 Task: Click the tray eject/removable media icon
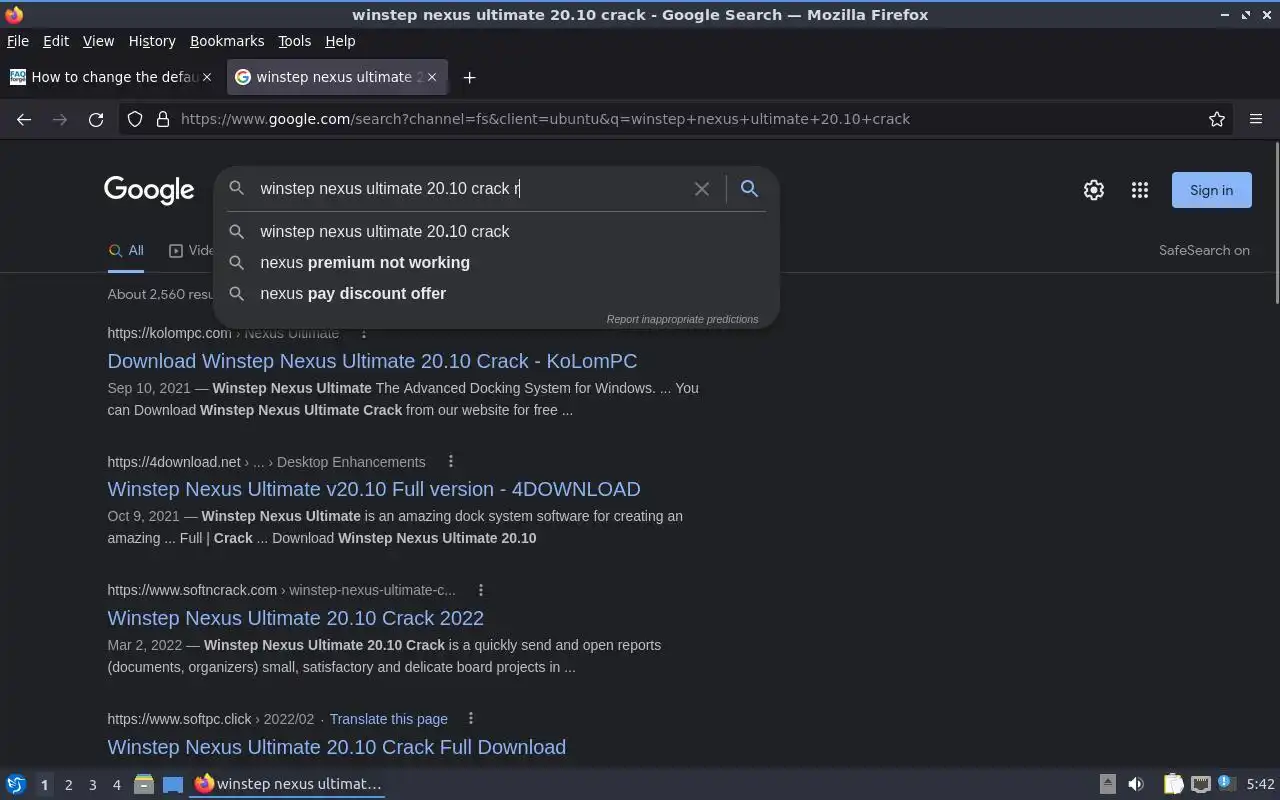[x=1108, y=784]
